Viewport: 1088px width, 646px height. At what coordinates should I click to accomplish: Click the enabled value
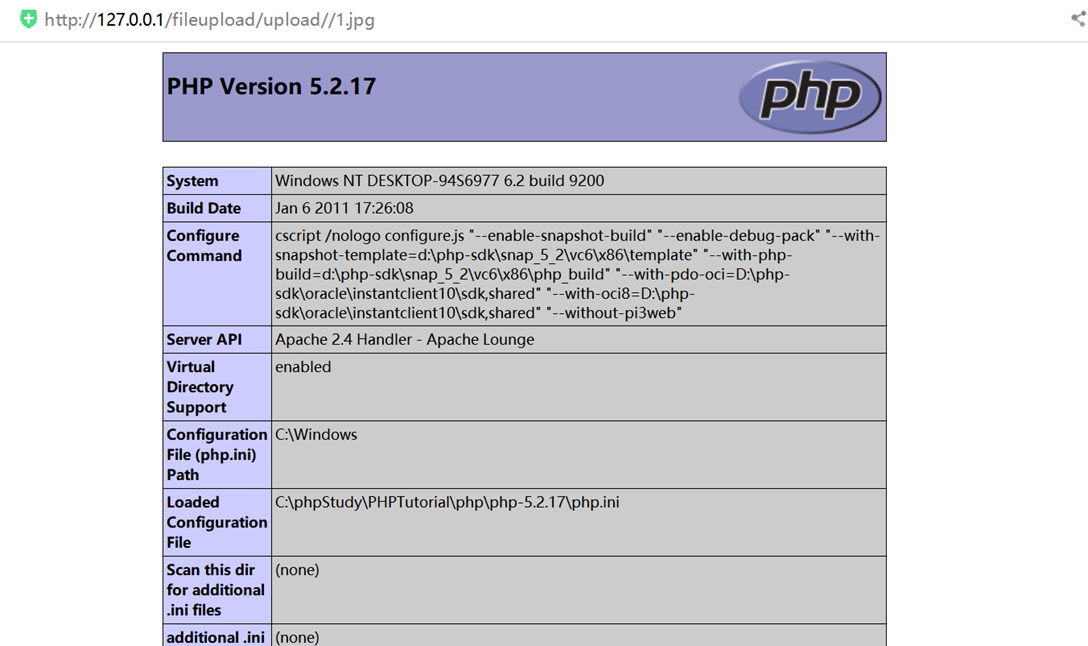click(303, 367)
